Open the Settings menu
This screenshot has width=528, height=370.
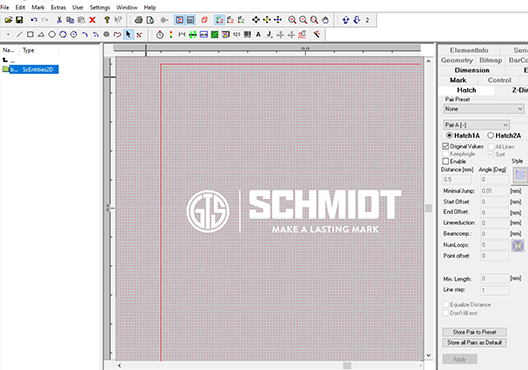tap(100, 7)
